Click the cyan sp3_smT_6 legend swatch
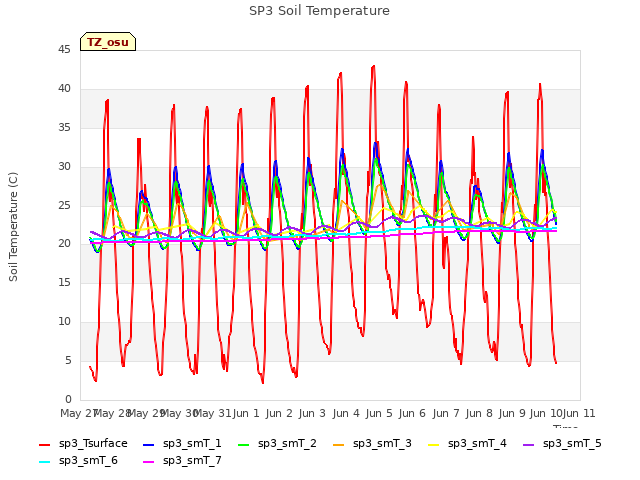The image size is (640, 480). [44, 462]
